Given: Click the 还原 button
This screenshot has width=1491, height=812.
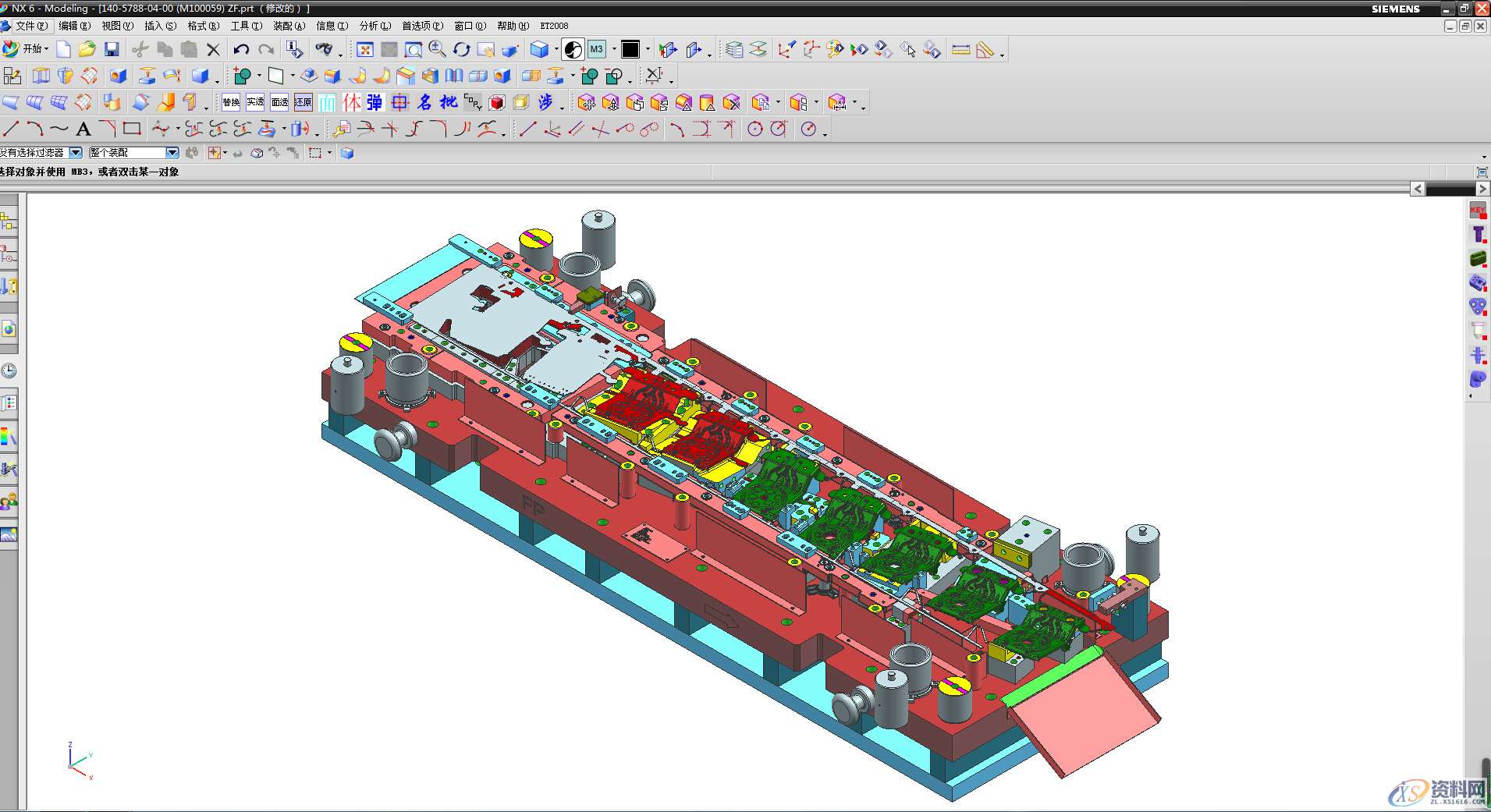Looking at the screenshot, I should tap(304, 102).
